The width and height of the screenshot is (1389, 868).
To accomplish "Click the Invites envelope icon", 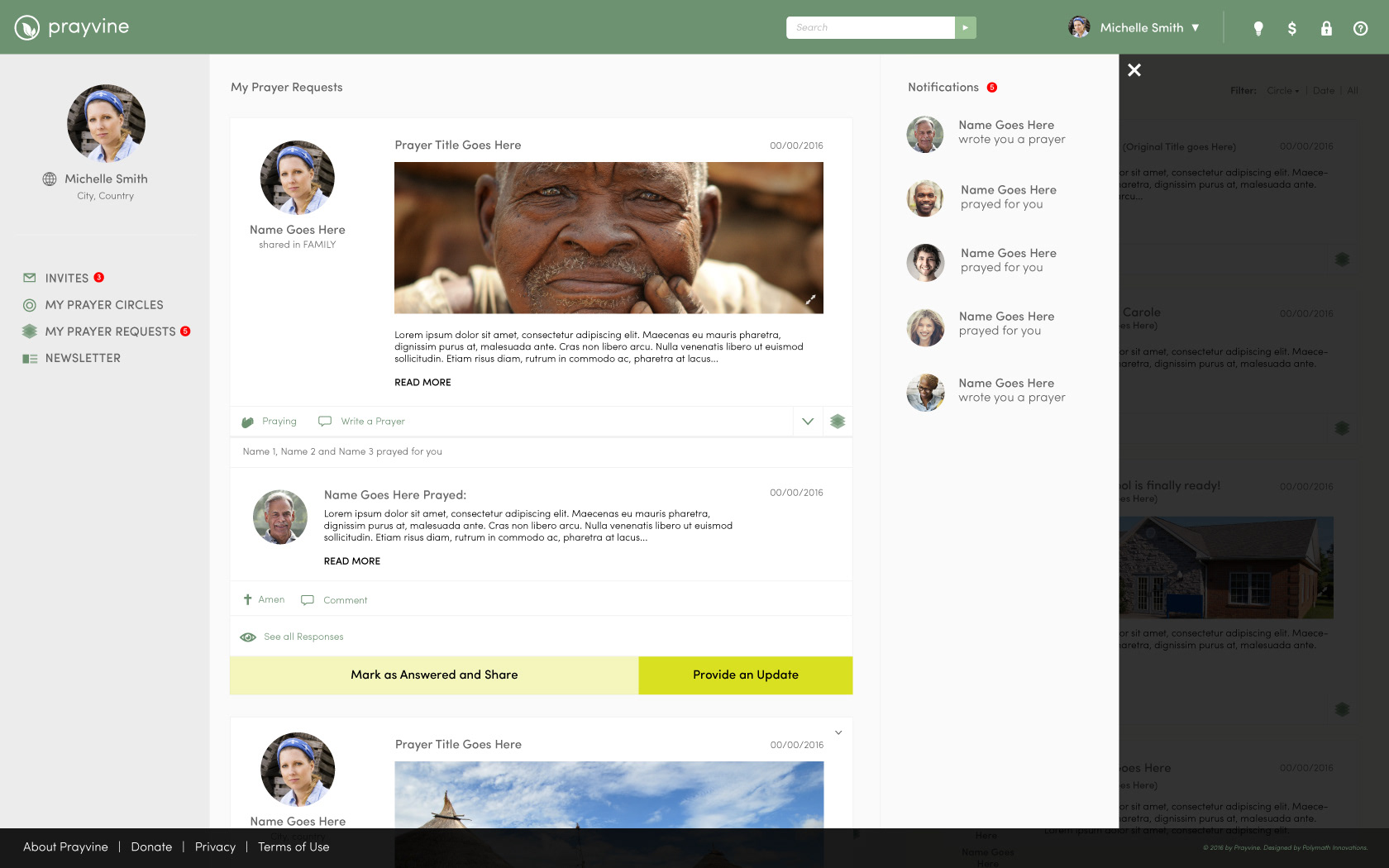I will (30, 278).
